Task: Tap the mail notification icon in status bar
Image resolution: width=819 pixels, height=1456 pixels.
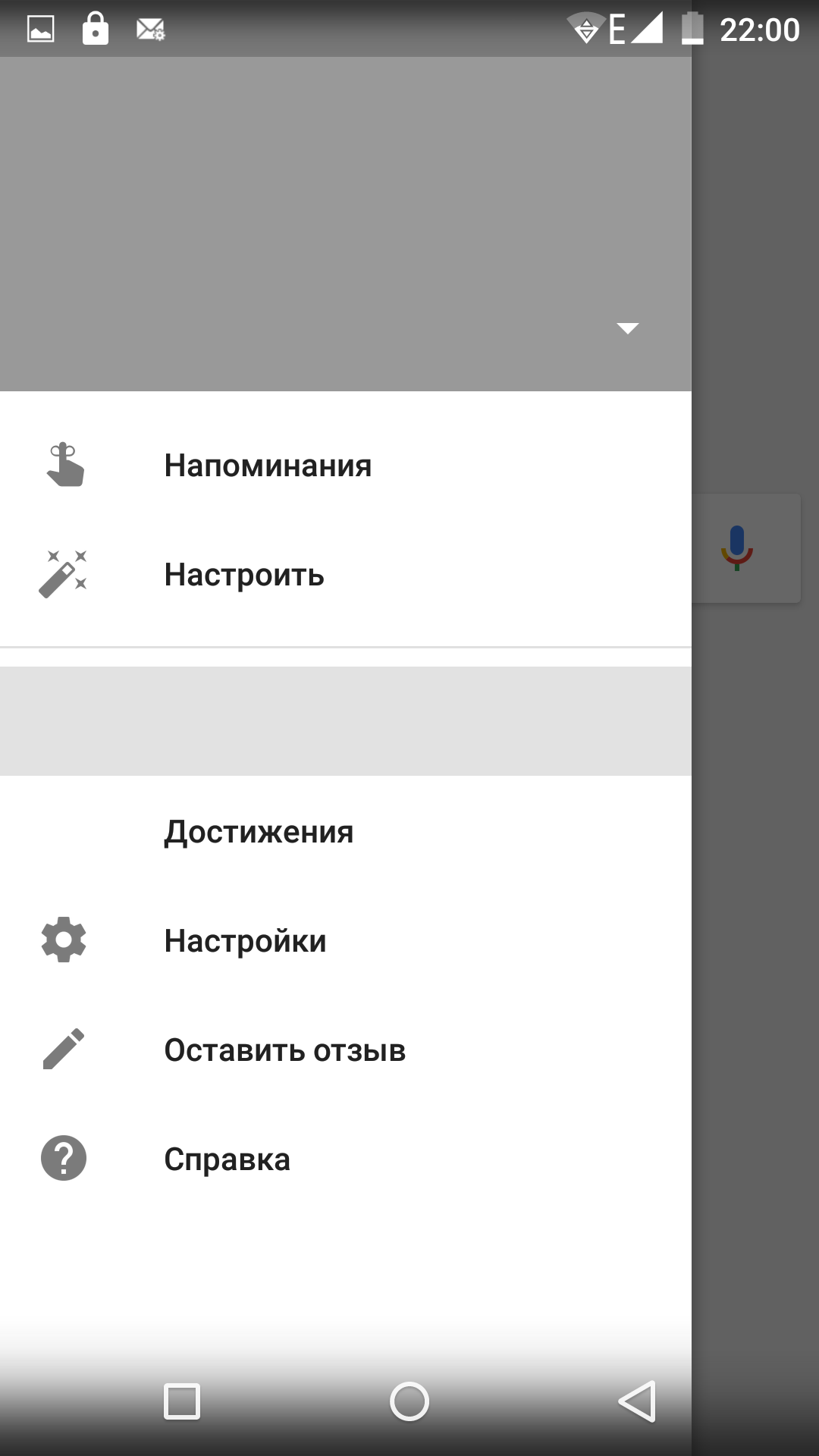Action: click(x=150, y=30)
